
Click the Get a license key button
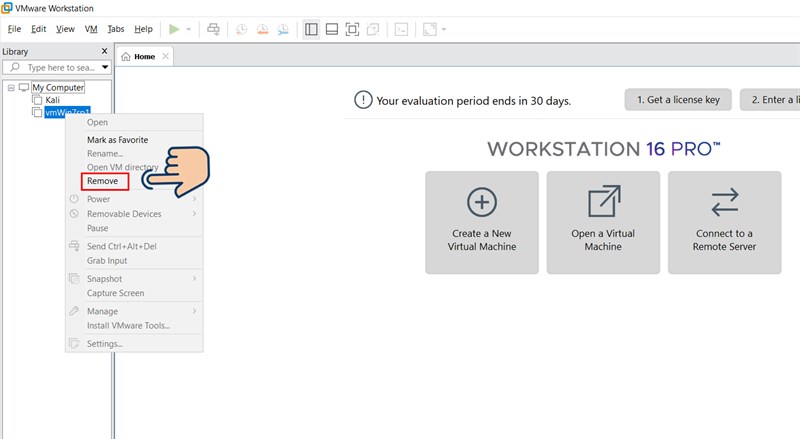(677, 100)
